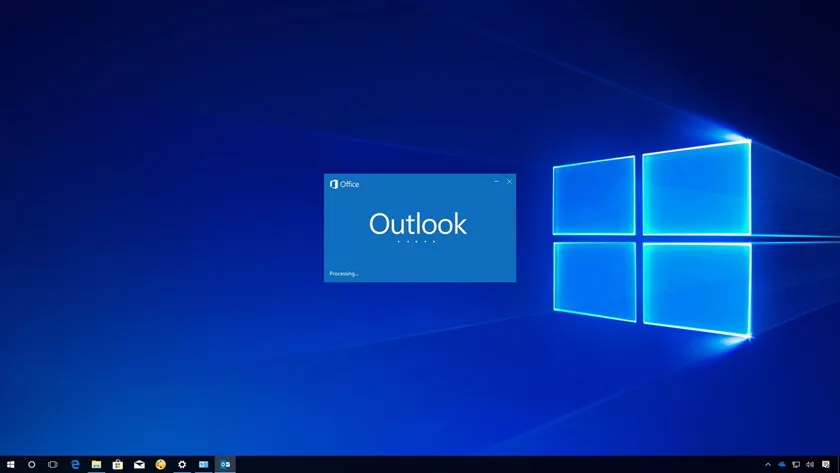This screenshot has height=473, width=840.
Task: Open the network status tray icon
Action: pyautogui.click(x=796, y=464)
